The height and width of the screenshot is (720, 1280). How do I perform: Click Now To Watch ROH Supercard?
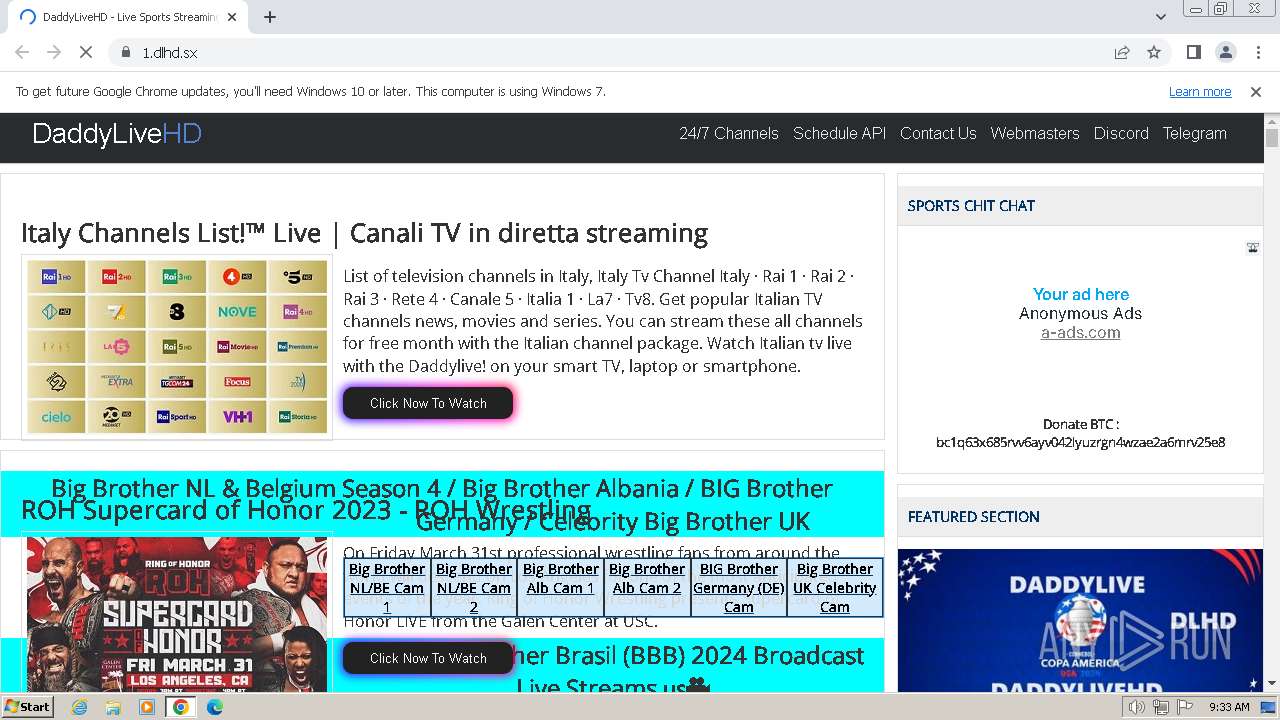point(428,658)
